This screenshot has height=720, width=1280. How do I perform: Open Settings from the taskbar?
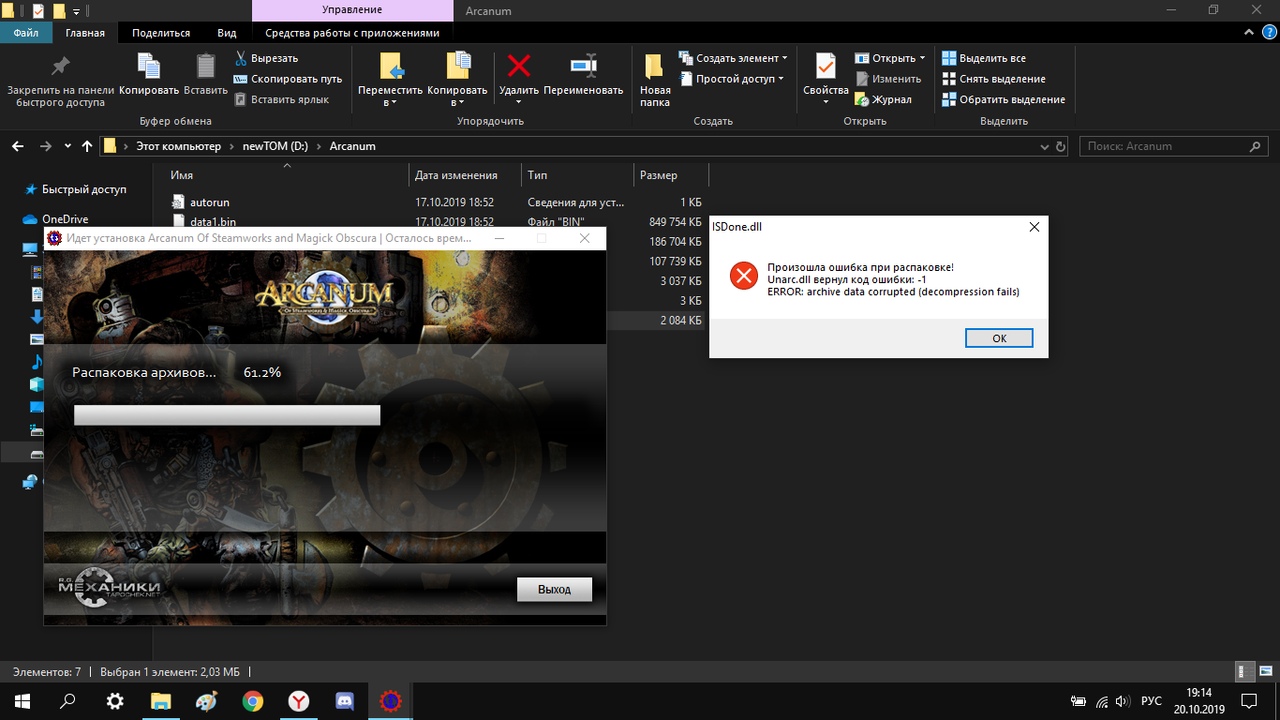(x=115, y=701)
